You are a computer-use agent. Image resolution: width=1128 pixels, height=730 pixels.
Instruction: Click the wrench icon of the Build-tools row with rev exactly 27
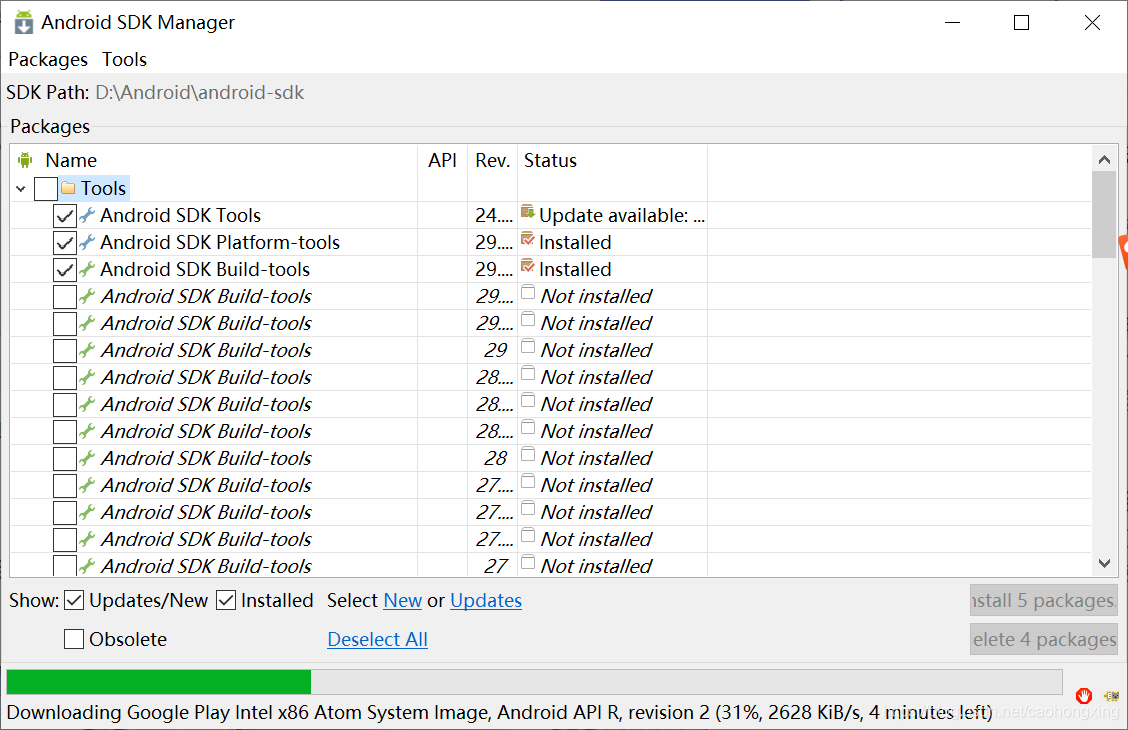(x=87, y=565)
